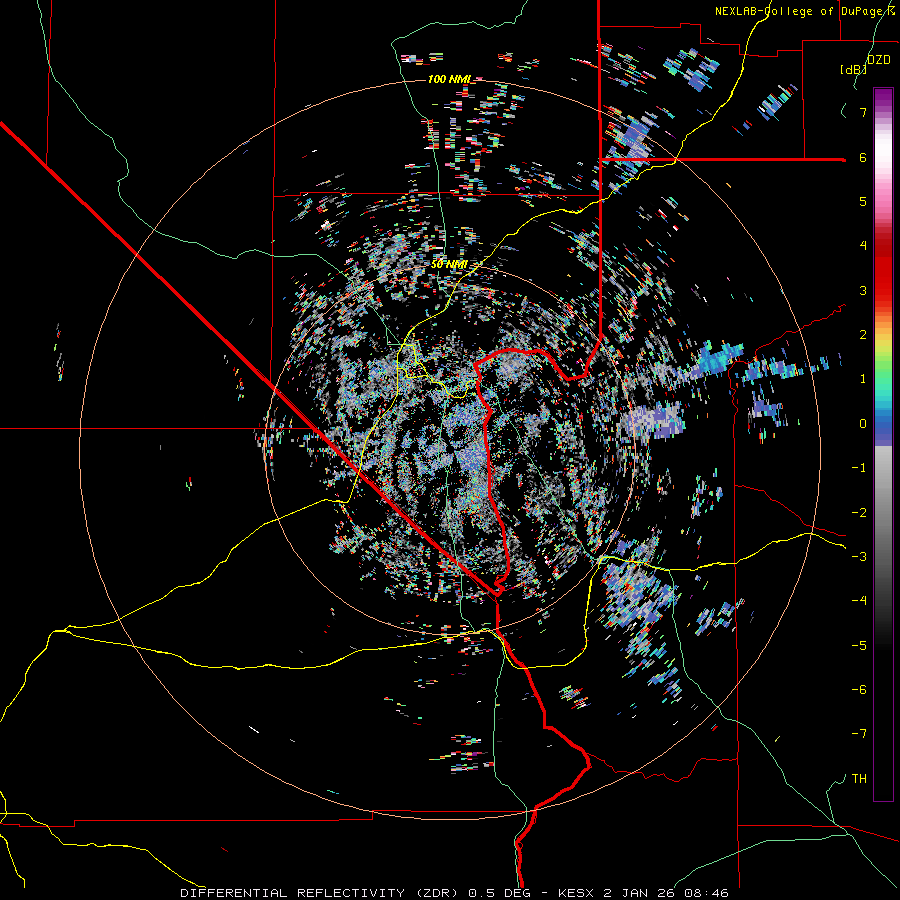The image size is (900, 900).
Task: Click the 0 dB scale tick label
Action: [x=863, y=424]
